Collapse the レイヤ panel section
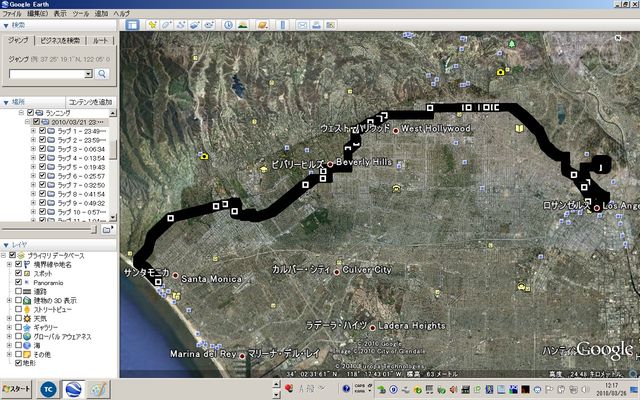This screenshot has height=400, width=640. 7,244
